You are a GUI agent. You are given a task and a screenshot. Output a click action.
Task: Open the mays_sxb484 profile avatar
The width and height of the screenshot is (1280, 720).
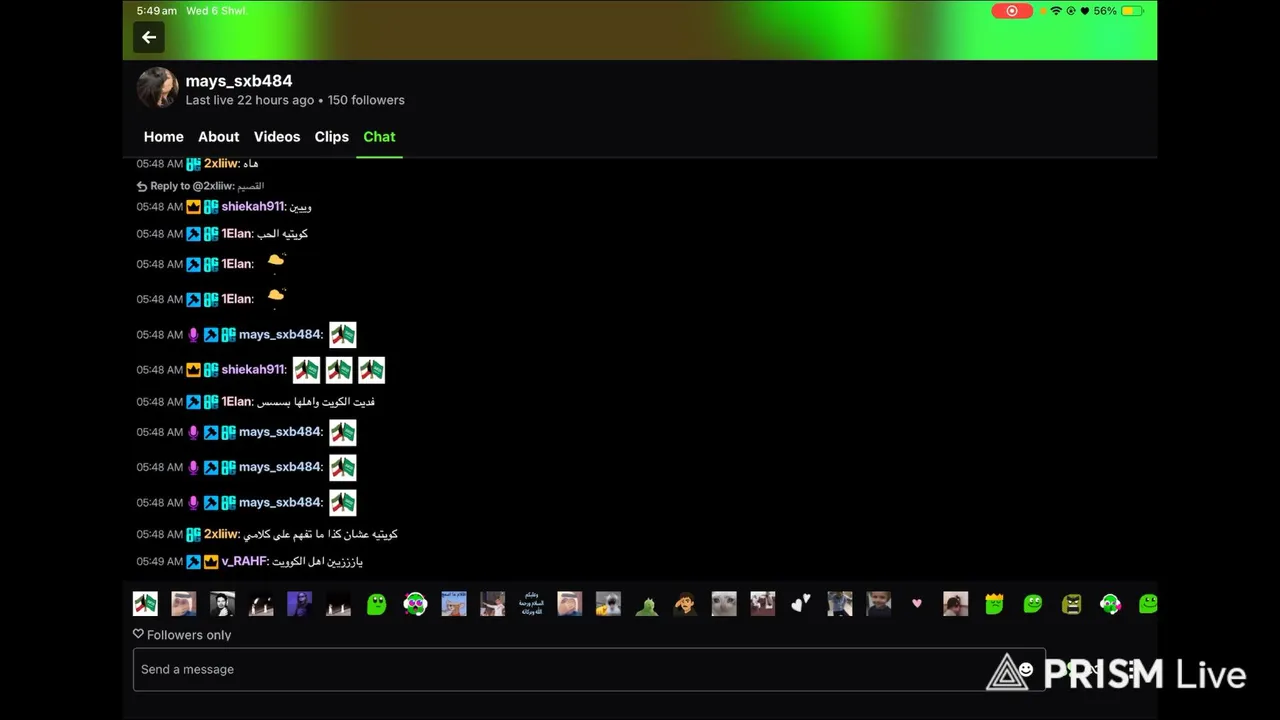tap(157, 88)
